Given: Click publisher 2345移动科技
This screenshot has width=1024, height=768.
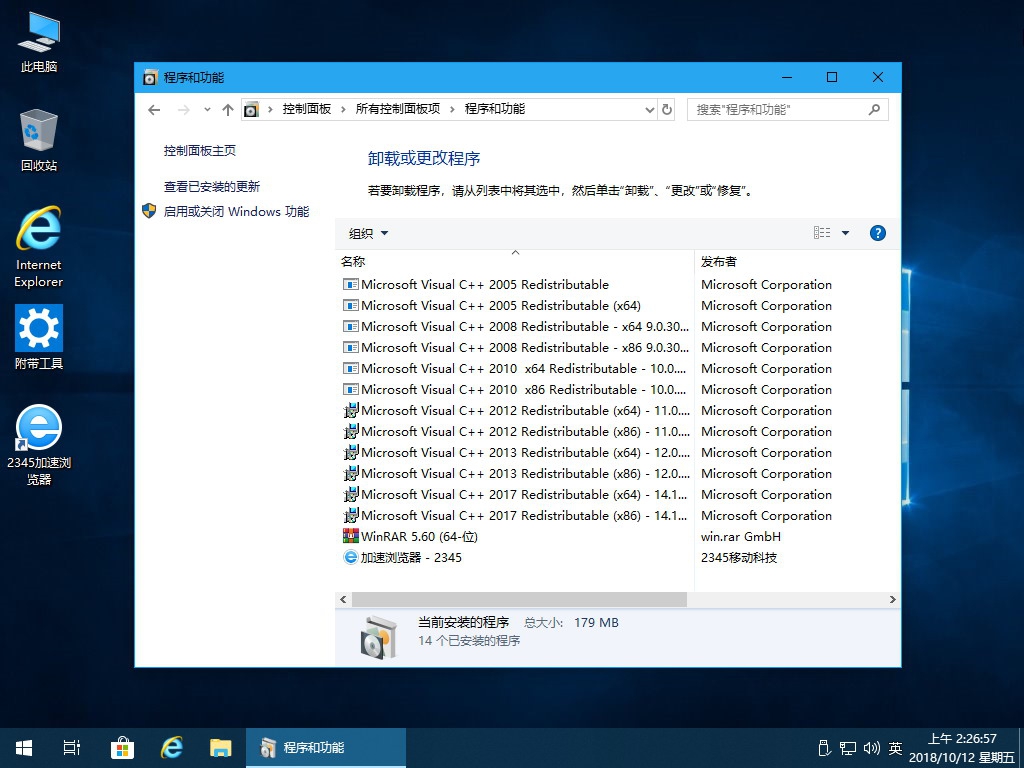Looking at the screenshot, I should pos(739,558).
